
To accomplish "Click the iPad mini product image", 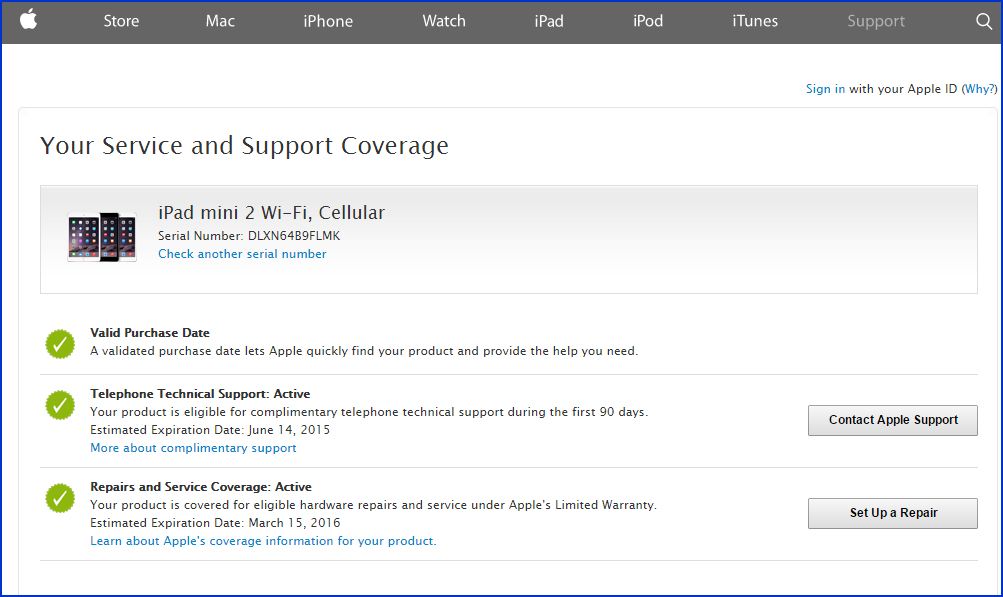I will pos(102,237).
